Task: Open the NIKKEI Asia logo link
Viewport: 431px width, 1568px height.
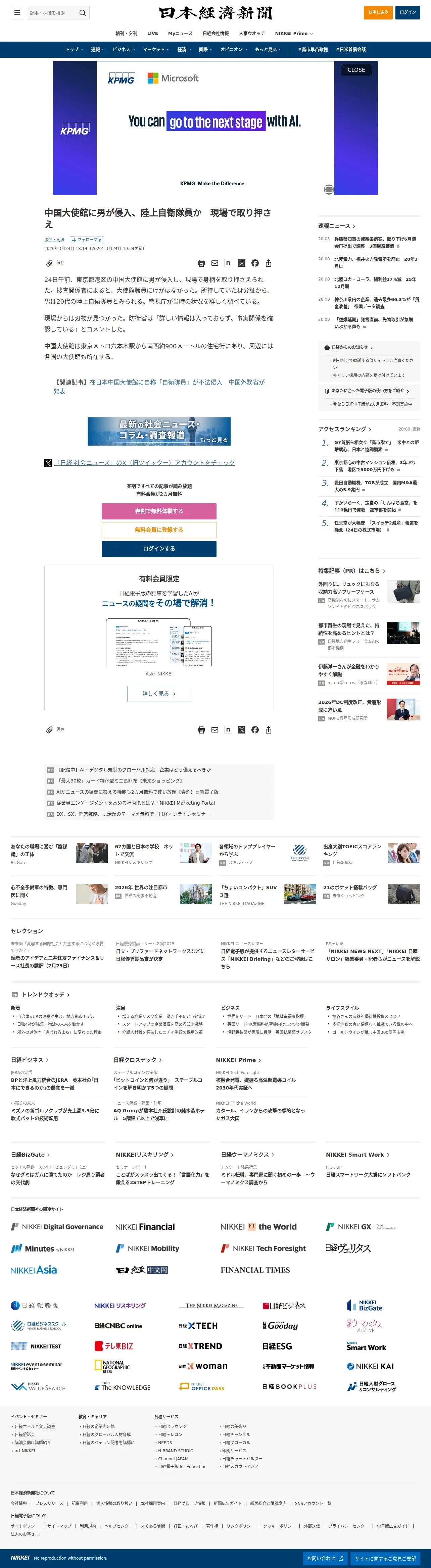Action: tap(34, 1270)
